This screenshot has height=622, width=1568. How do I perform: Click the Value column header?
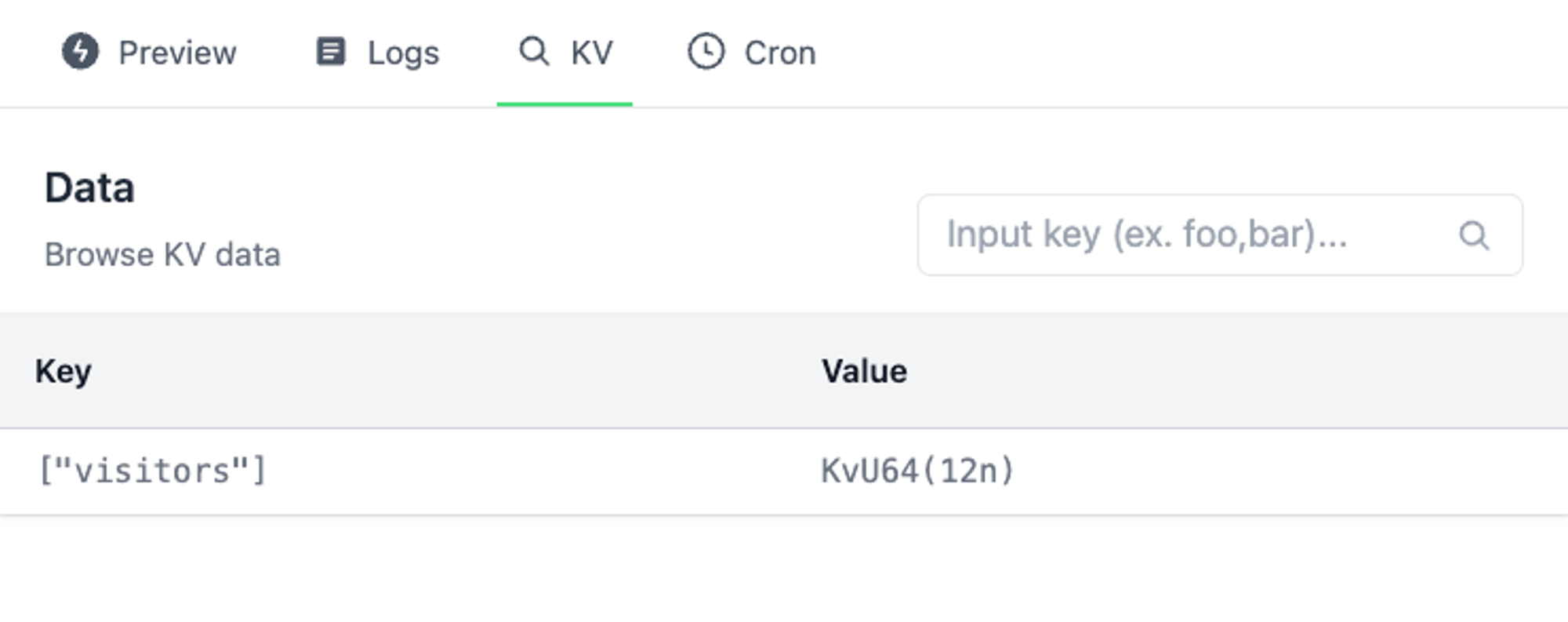[x=864, y=370]
